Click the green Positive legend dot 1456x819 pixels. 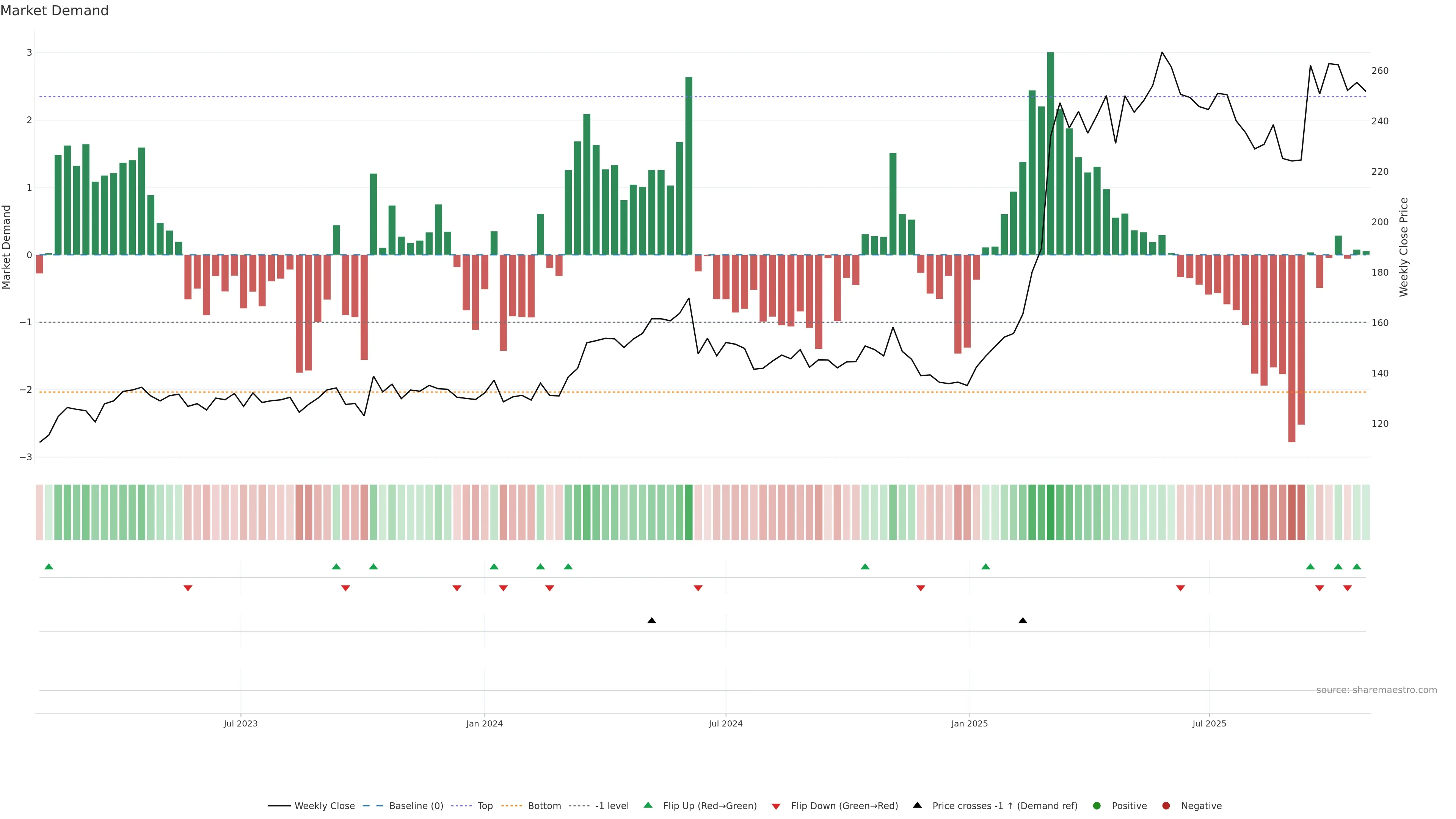click(1097, 806)
